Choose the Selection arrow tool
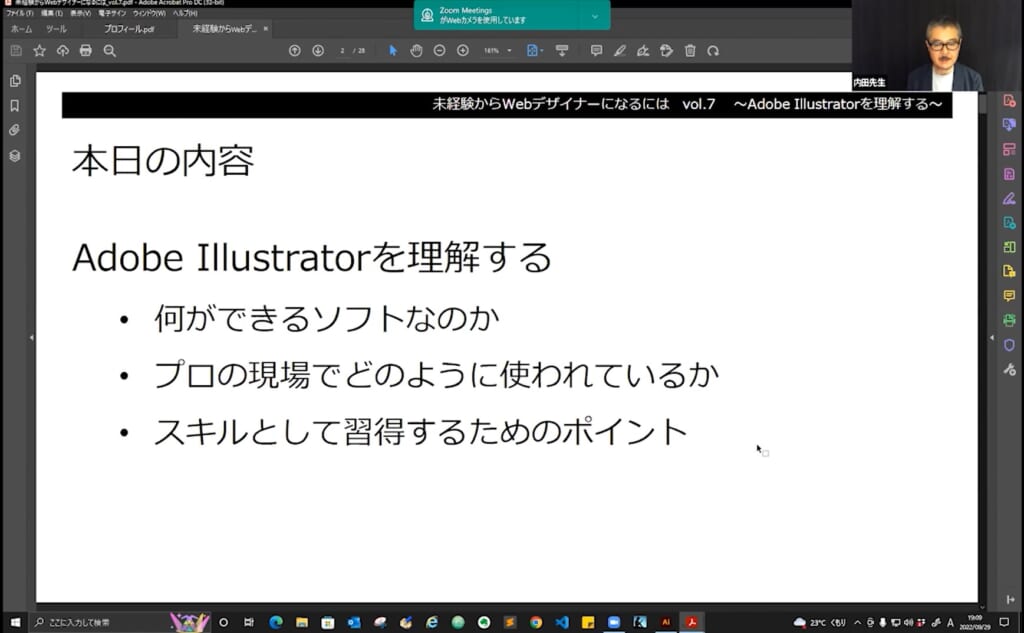1024x633 pixels. point(392,51)
